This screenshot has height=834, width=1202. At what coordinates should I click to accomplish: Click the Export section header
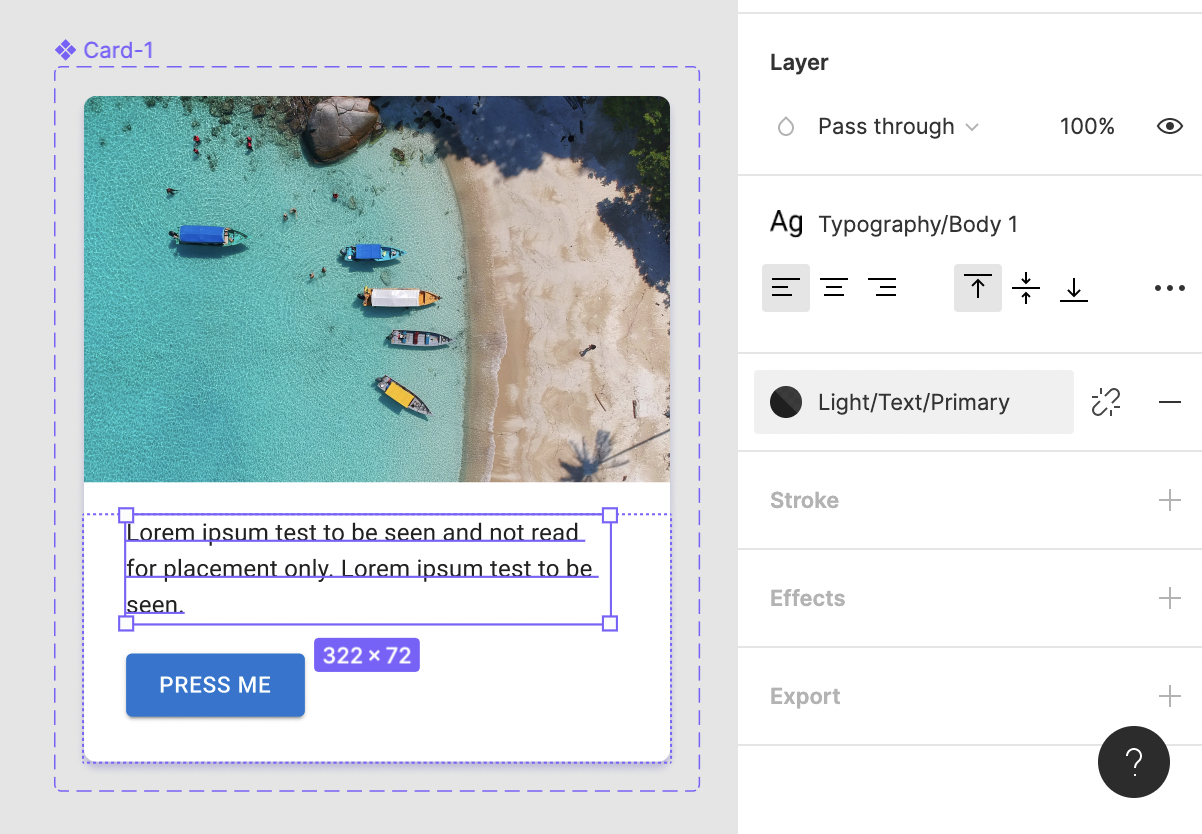coord(805,696)
